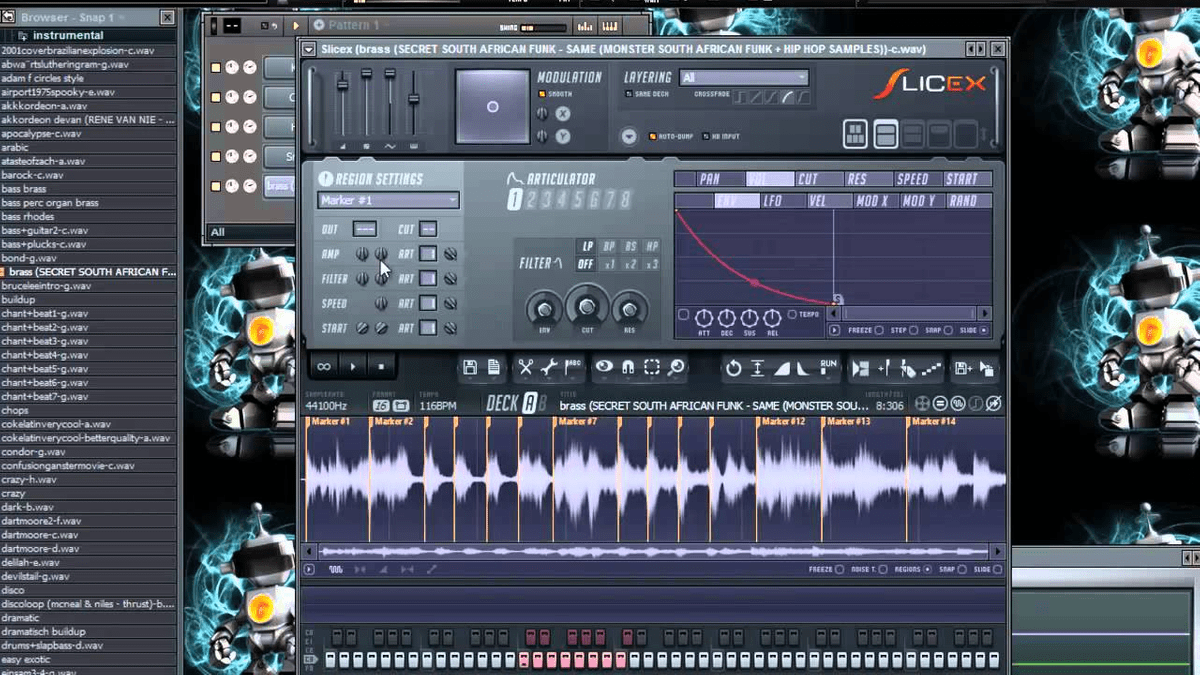The image size is (1200, 675).
Task: Click the auto-slicing icon left of add-marker
Action: pos(860,368)
